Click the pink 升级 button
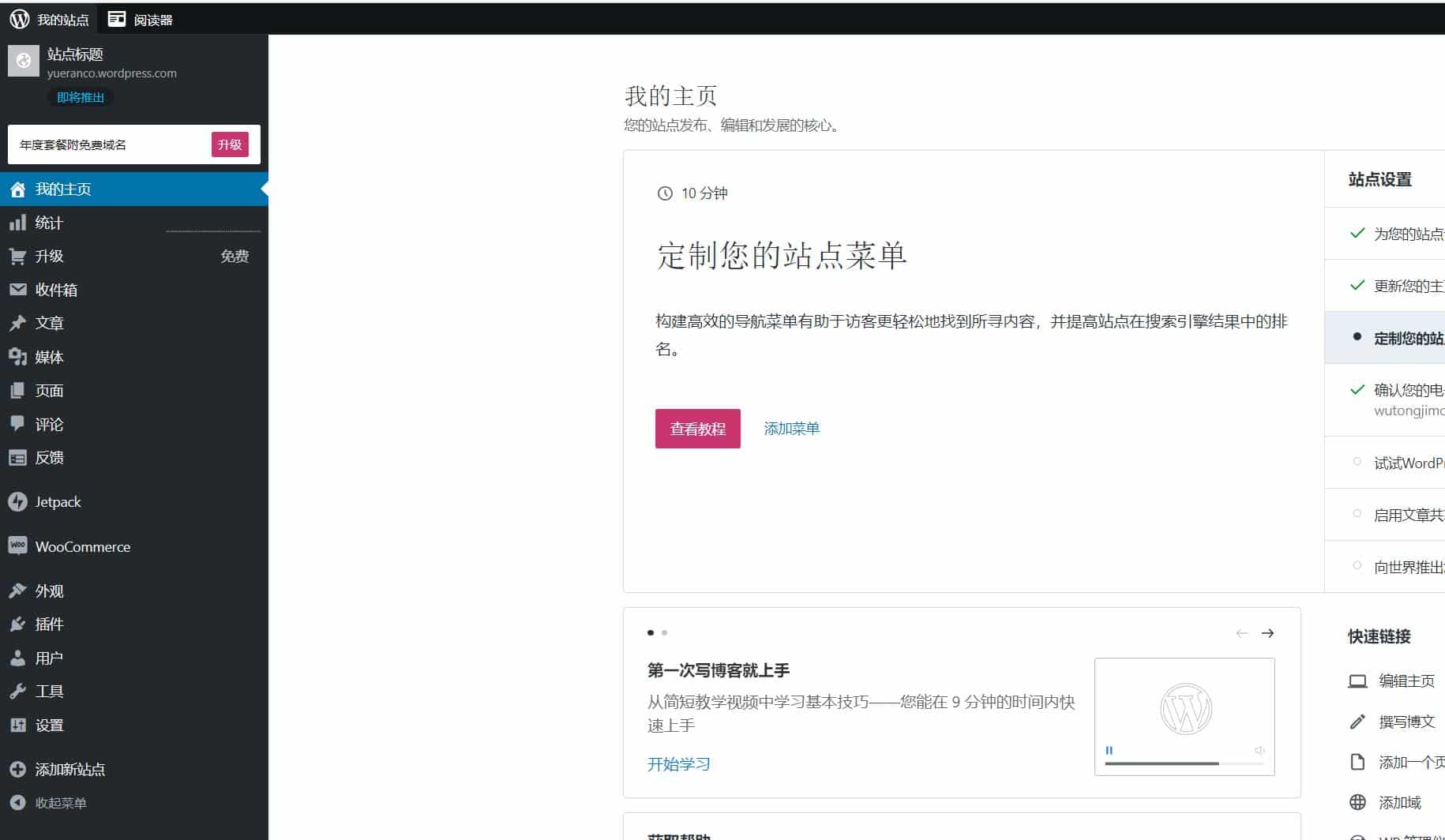 click(x=230, y=144)
